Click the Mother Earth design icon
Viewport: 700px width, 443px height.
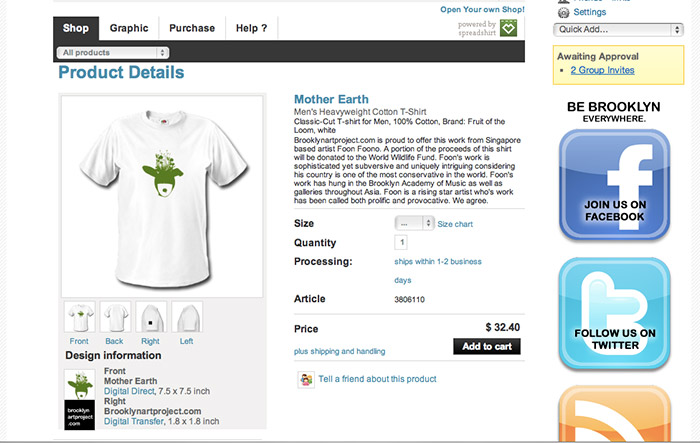[x=79, y=384]
